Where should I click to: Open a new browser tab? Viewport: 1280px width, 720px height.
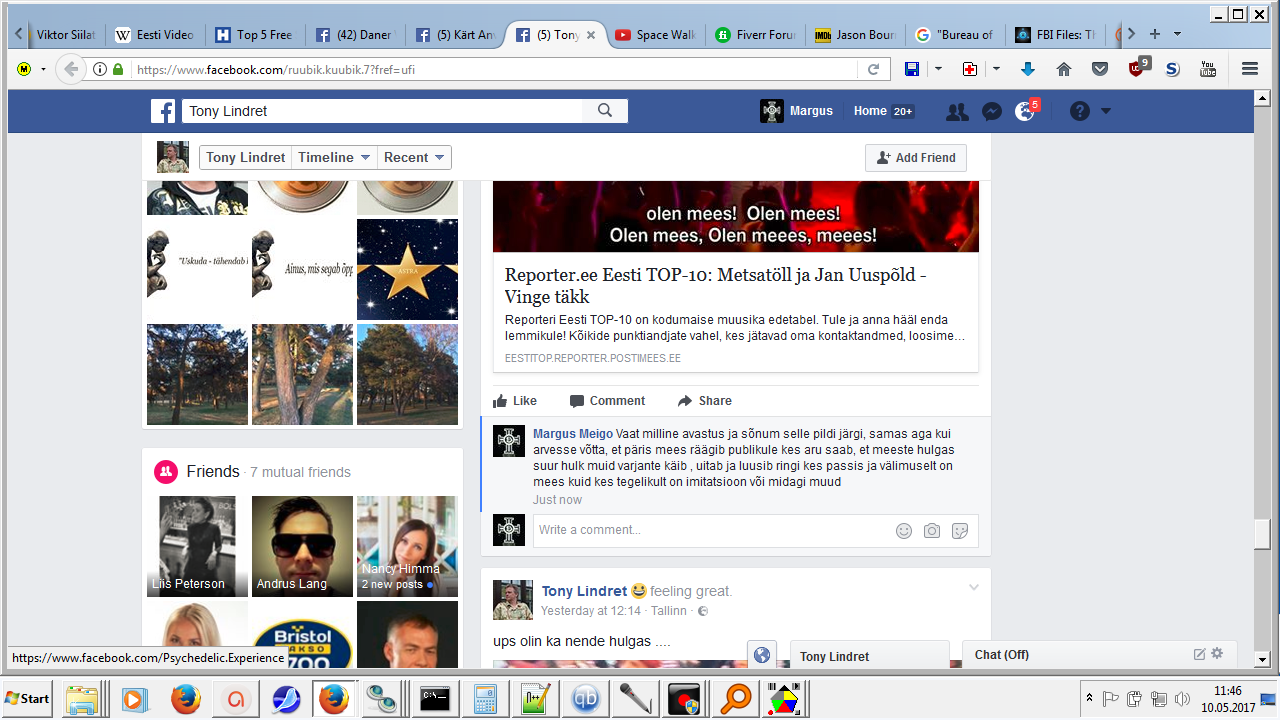point(1155,34)
